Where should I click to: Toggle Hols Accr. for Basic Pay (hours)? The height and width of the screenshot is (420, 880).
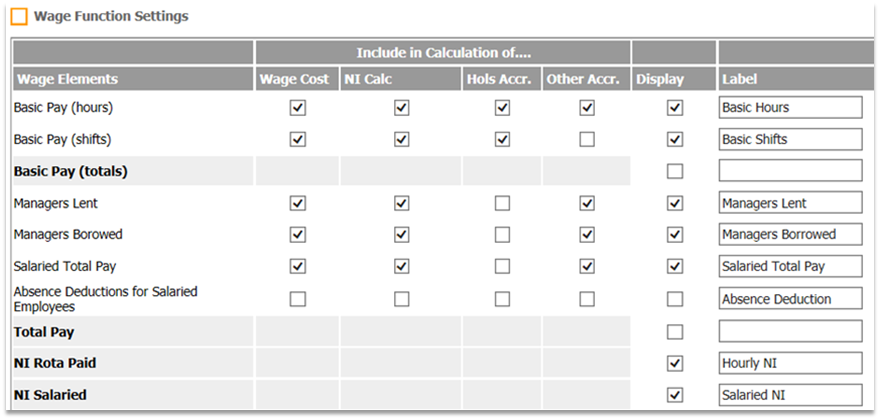(502, 107)
